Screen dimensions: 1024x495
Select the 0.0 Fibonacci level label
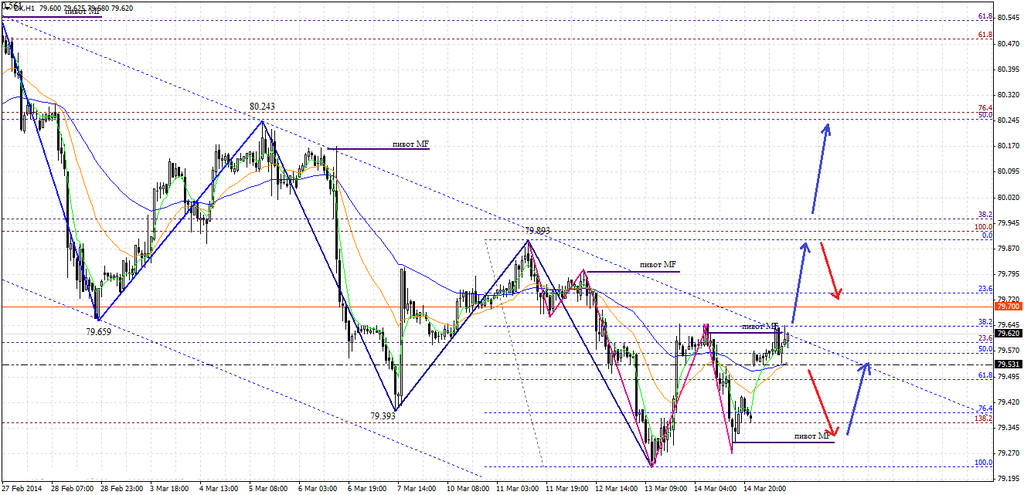(x=985, y=236)
